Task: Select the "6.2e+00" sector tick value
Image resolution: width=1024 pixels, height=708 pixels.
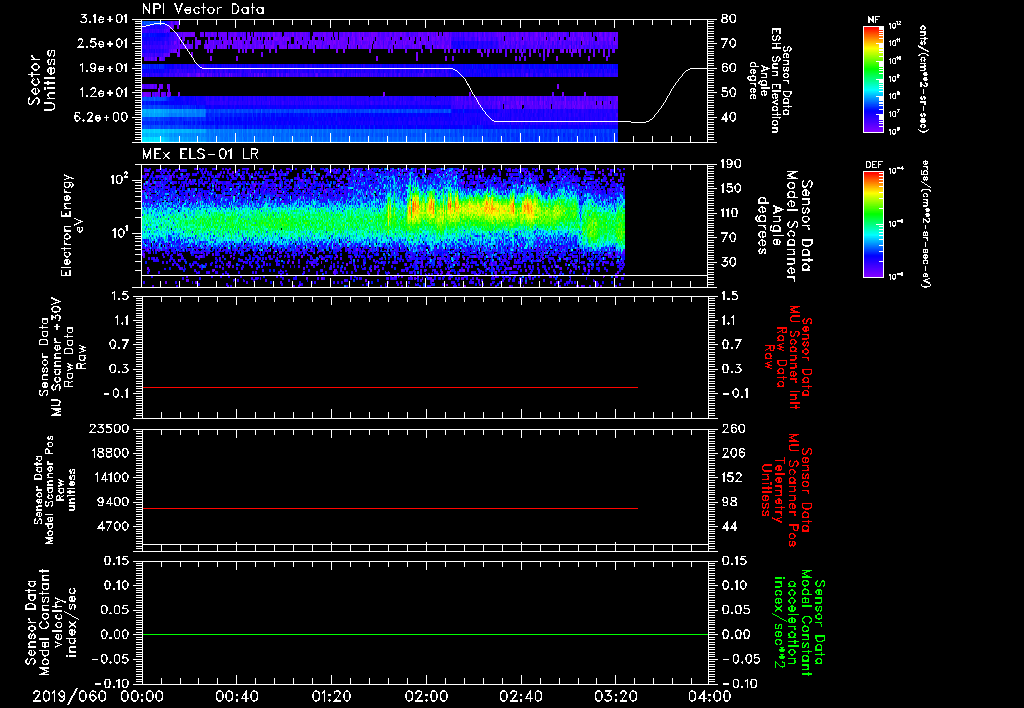Action: pos(103,118)
